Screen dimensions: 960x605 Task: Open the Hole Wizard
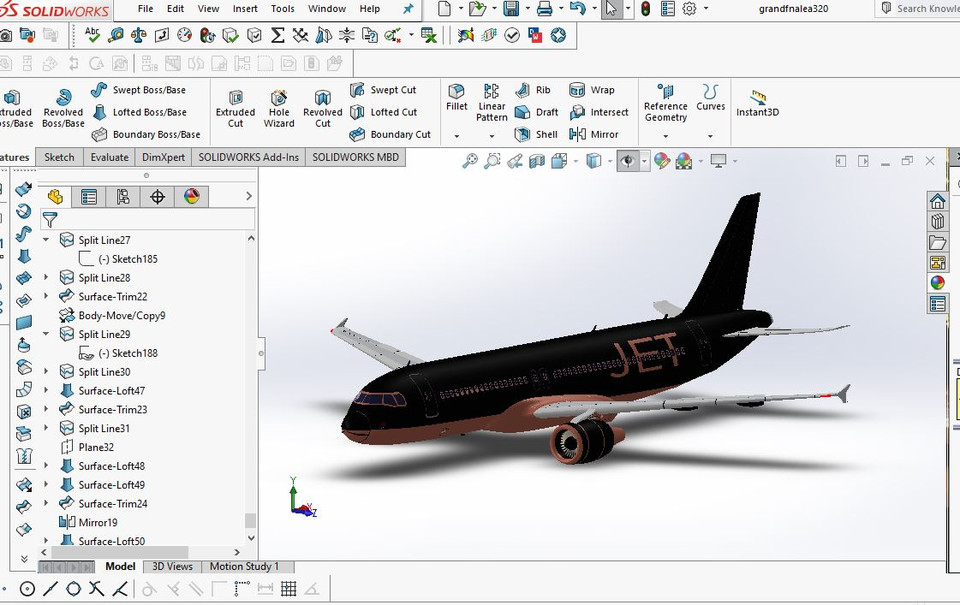[279, 106]
